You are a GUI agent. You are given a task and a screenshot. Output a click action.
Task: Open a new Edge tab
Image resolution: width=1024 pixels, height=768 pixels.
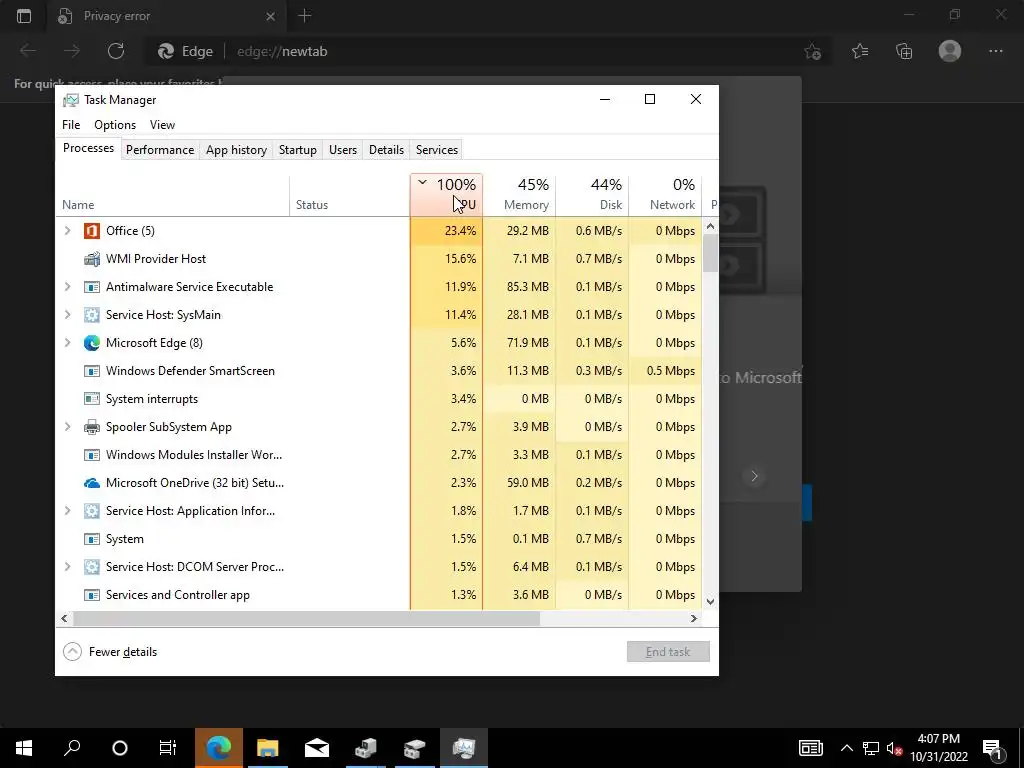click(x=305, y=16)
